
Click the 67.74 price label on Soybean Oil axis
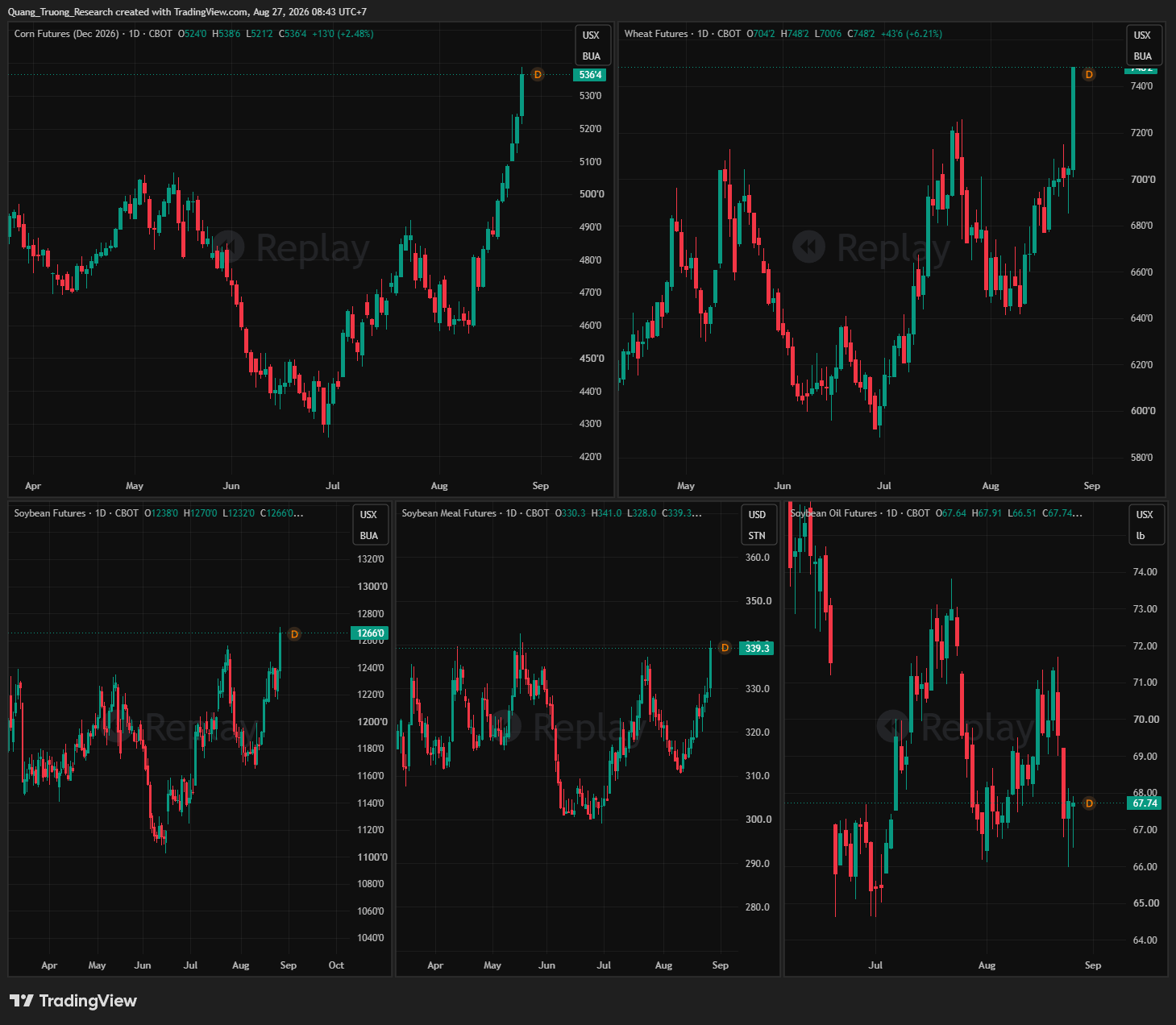(x=1145, y=803)
